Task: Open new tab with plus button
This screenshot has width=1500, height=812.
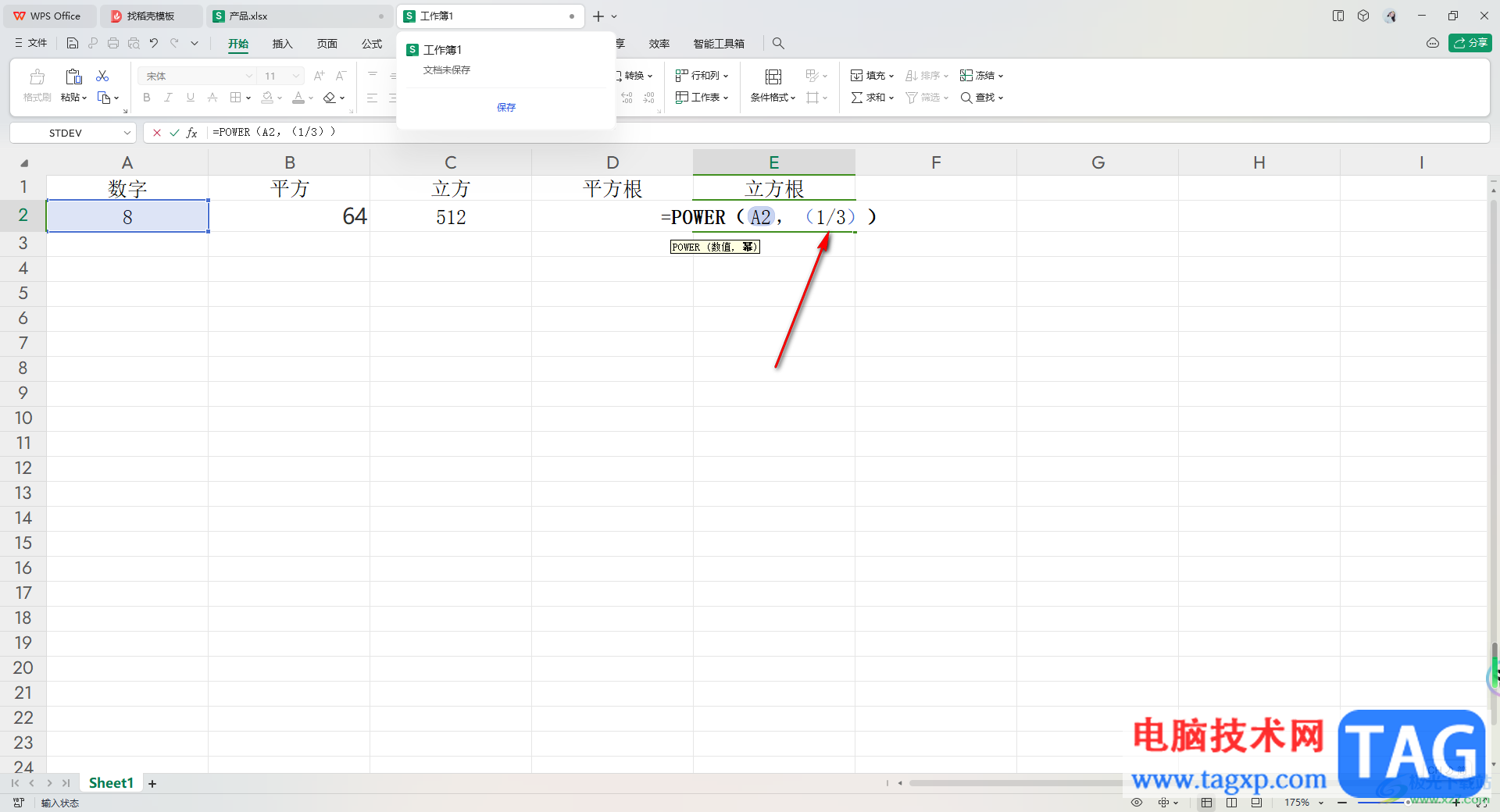Action: coord(598,16)
